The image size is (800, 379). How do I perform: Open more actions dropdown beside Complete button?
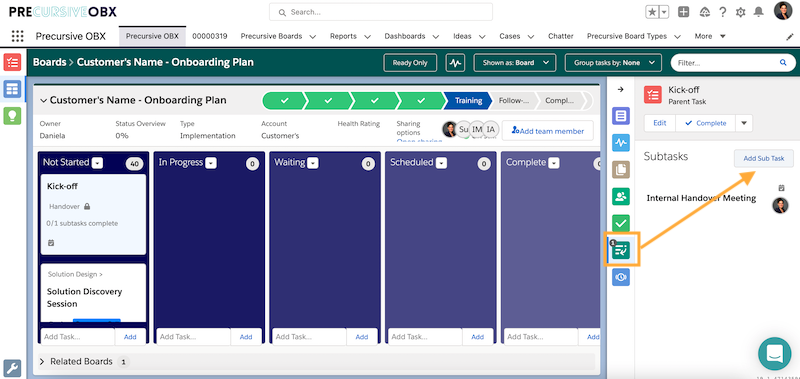tap(743, 123)
